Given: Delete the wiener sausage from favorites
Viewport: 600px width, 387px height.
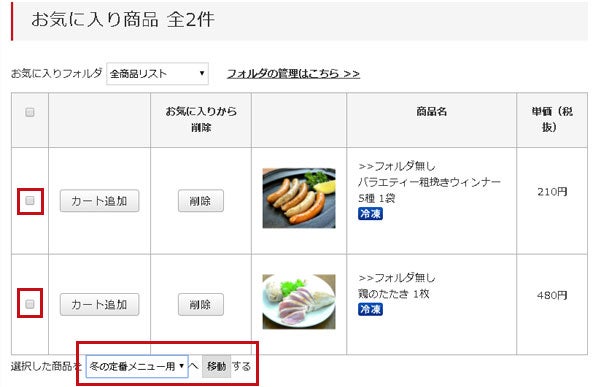Looking at the screenshot, I should tap(201, 201).
